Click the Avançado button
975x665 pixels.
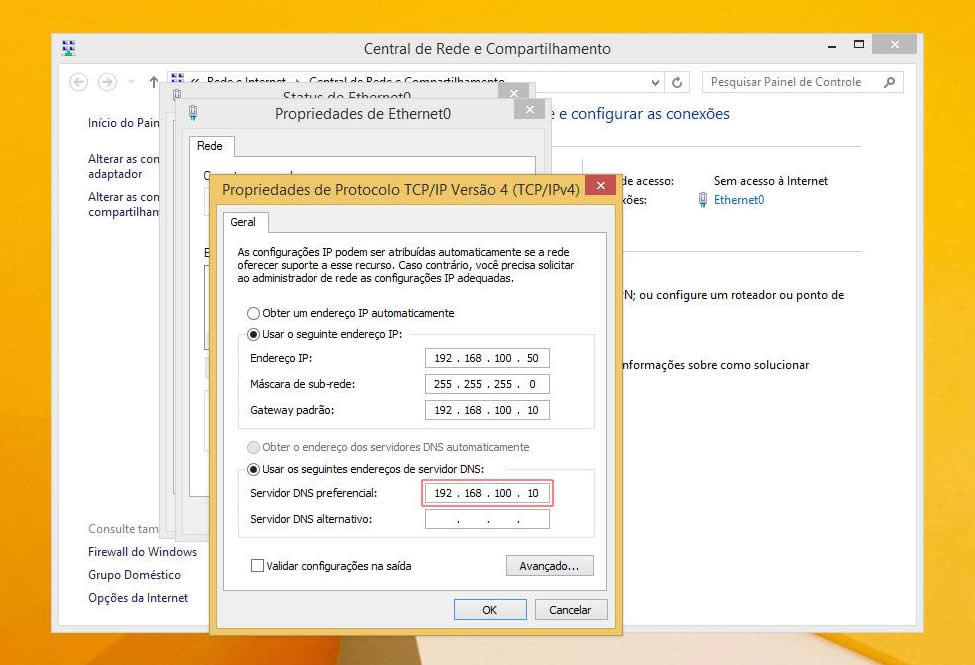(549, 566)
